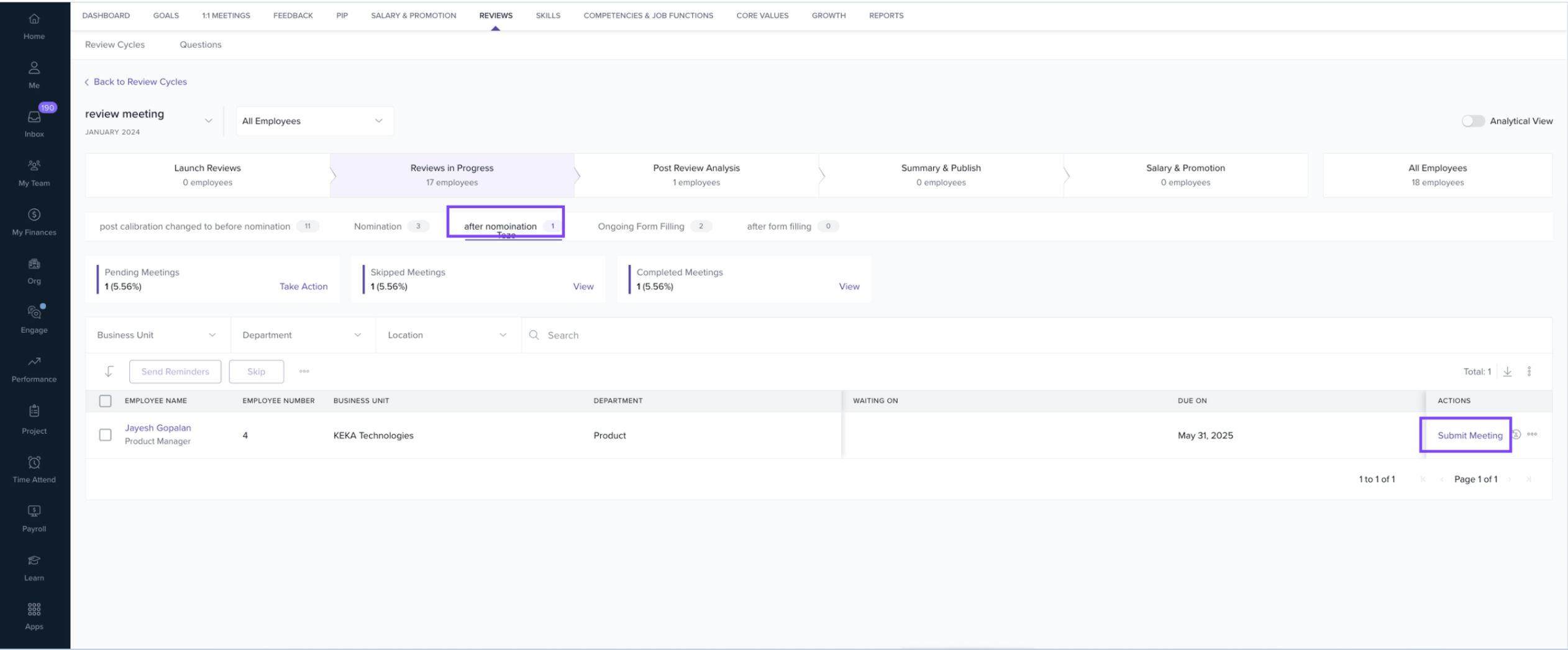The width and height of the screenshot is (1568, 650).
Task: Switch to the Salary & Promotion top tab
Action: point(413,16)
